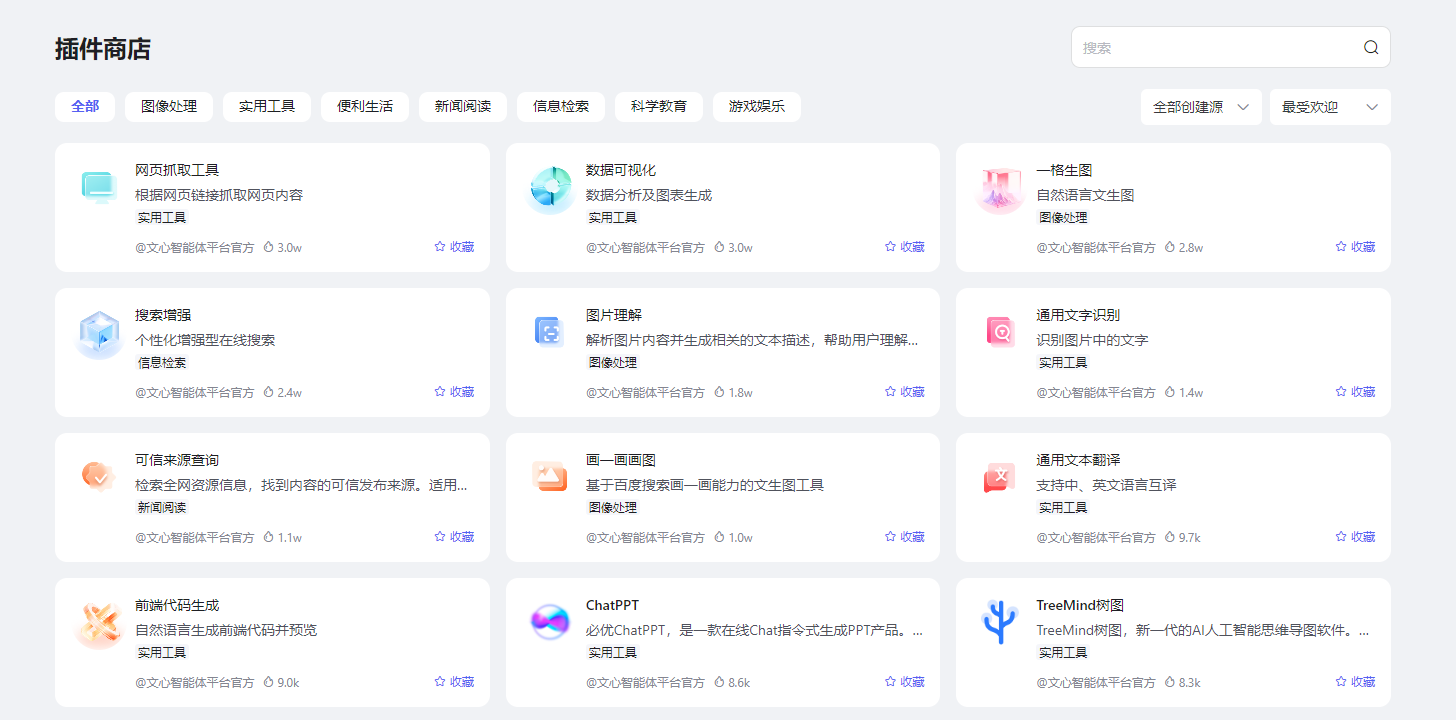Select the 新闻阅读 category tab

pyautogui.click(x=463, y=106)
